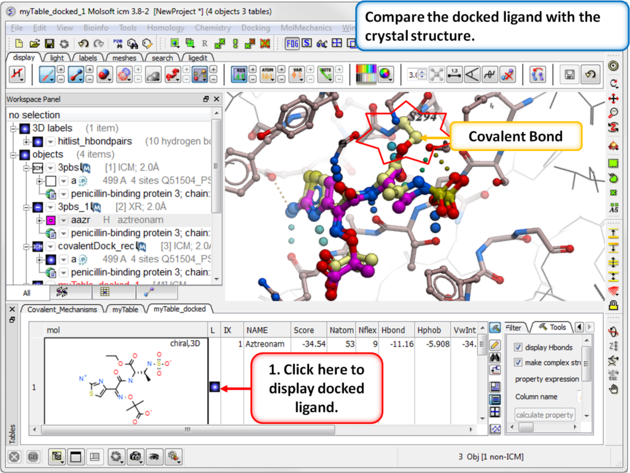Screen dimensions: 630x473
Task: Toggle site label display icon
Action: point(325,75)
